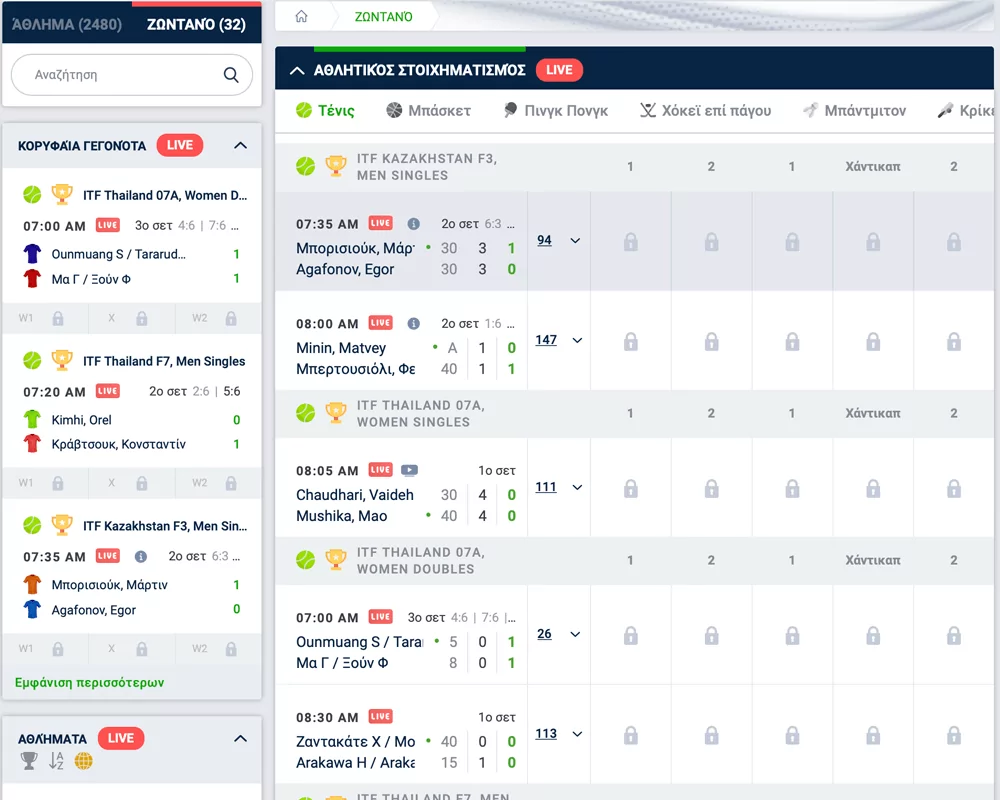
Task: Select the Μπάσκετ sport tab
Action: point(428,111)
